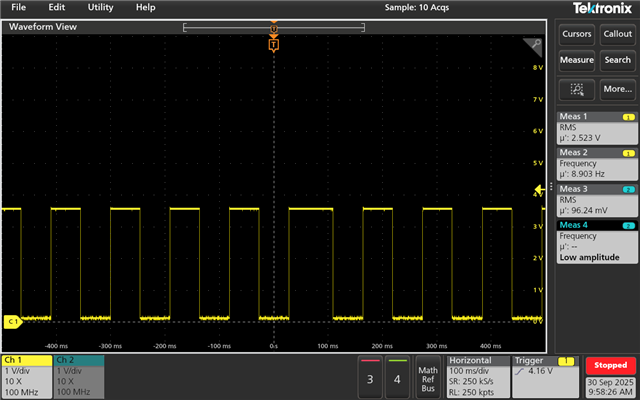Click the yellow 1 source tag in Trigger badge
This screenshot has height=400, width=640.
tap(566, 361)
